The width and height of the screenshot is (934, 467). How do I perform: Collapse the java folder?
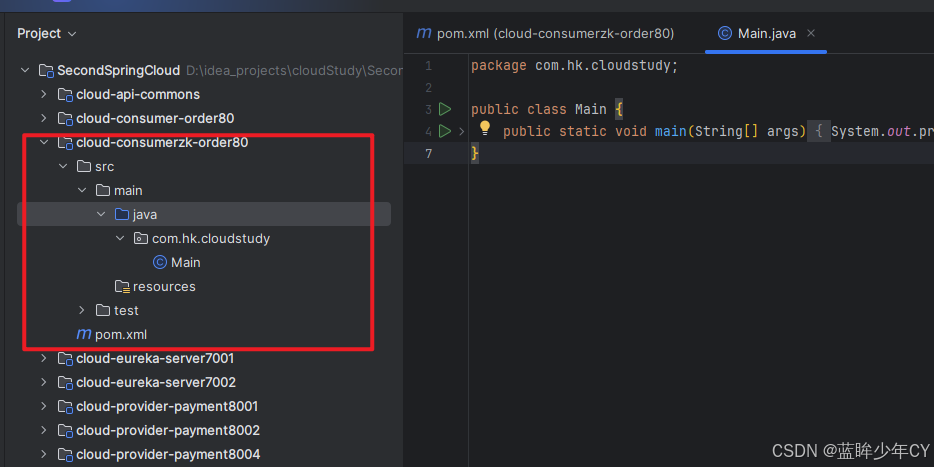101,214
